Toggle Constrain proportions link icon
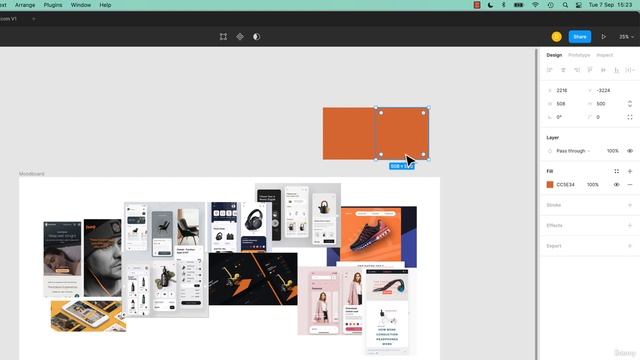Image resolution: width=640 pixels, height=360 pixels. pyautogui.click(x=630, y=104)
